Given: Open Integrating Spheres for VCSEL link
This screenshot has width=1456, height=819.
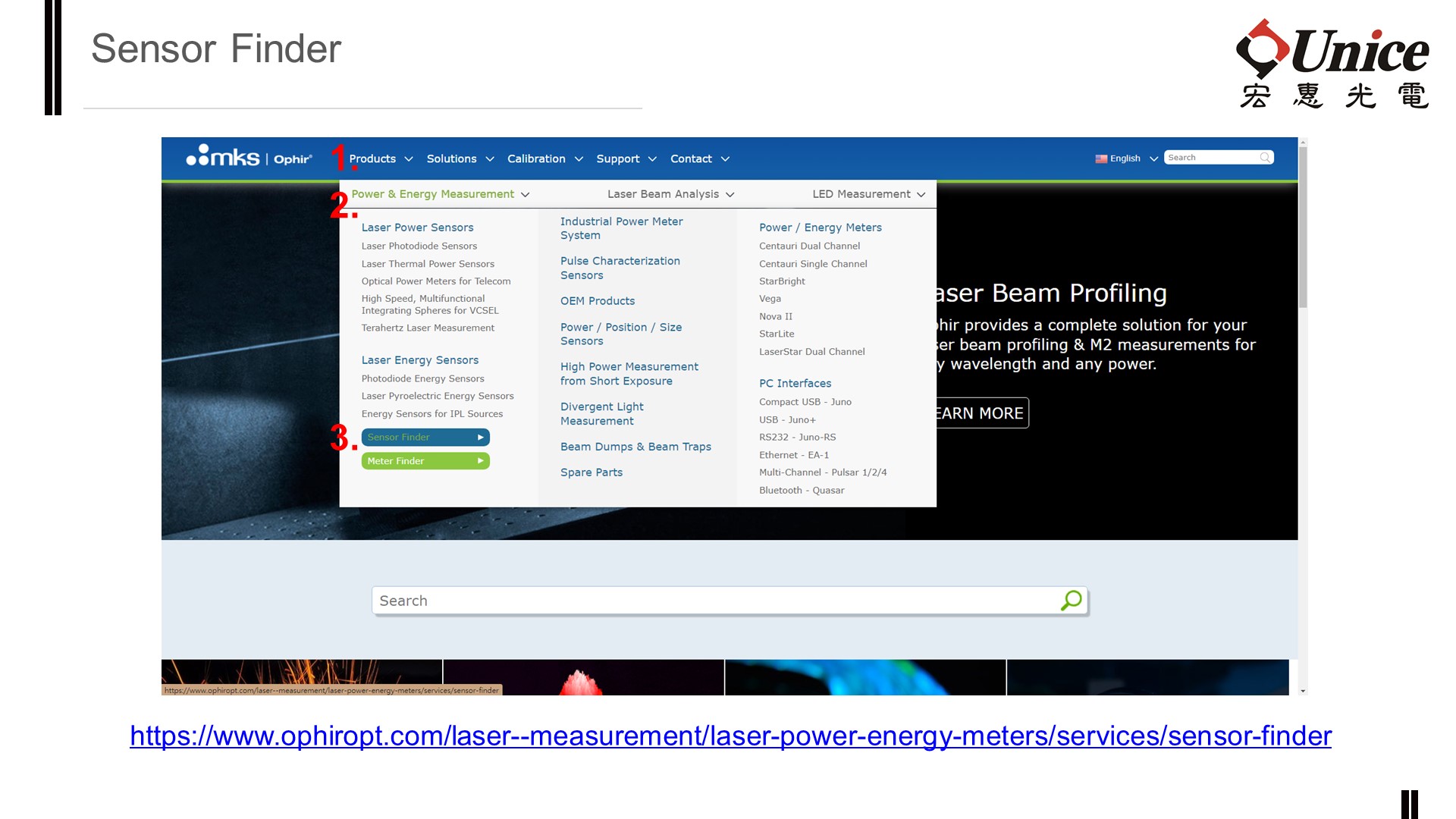Looking at the screenshot, I should 430,305.
